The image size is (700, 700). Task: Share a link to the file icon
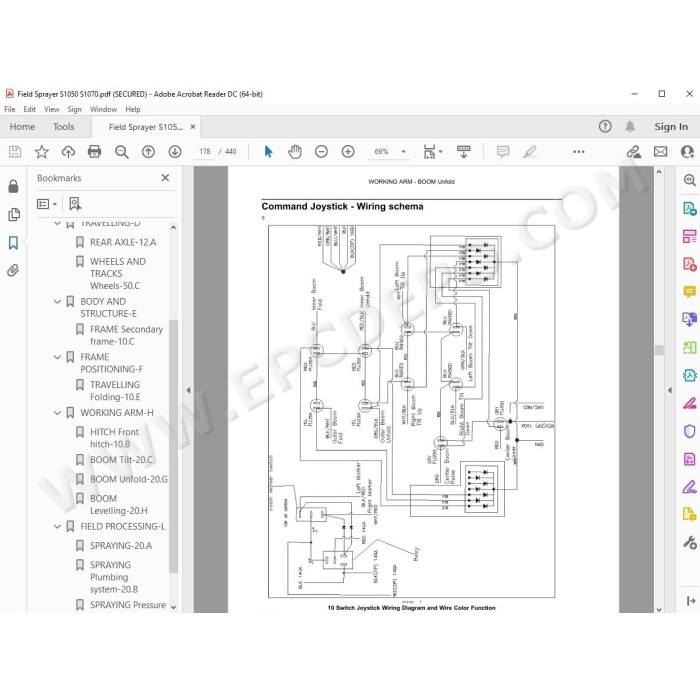(633, 152)
